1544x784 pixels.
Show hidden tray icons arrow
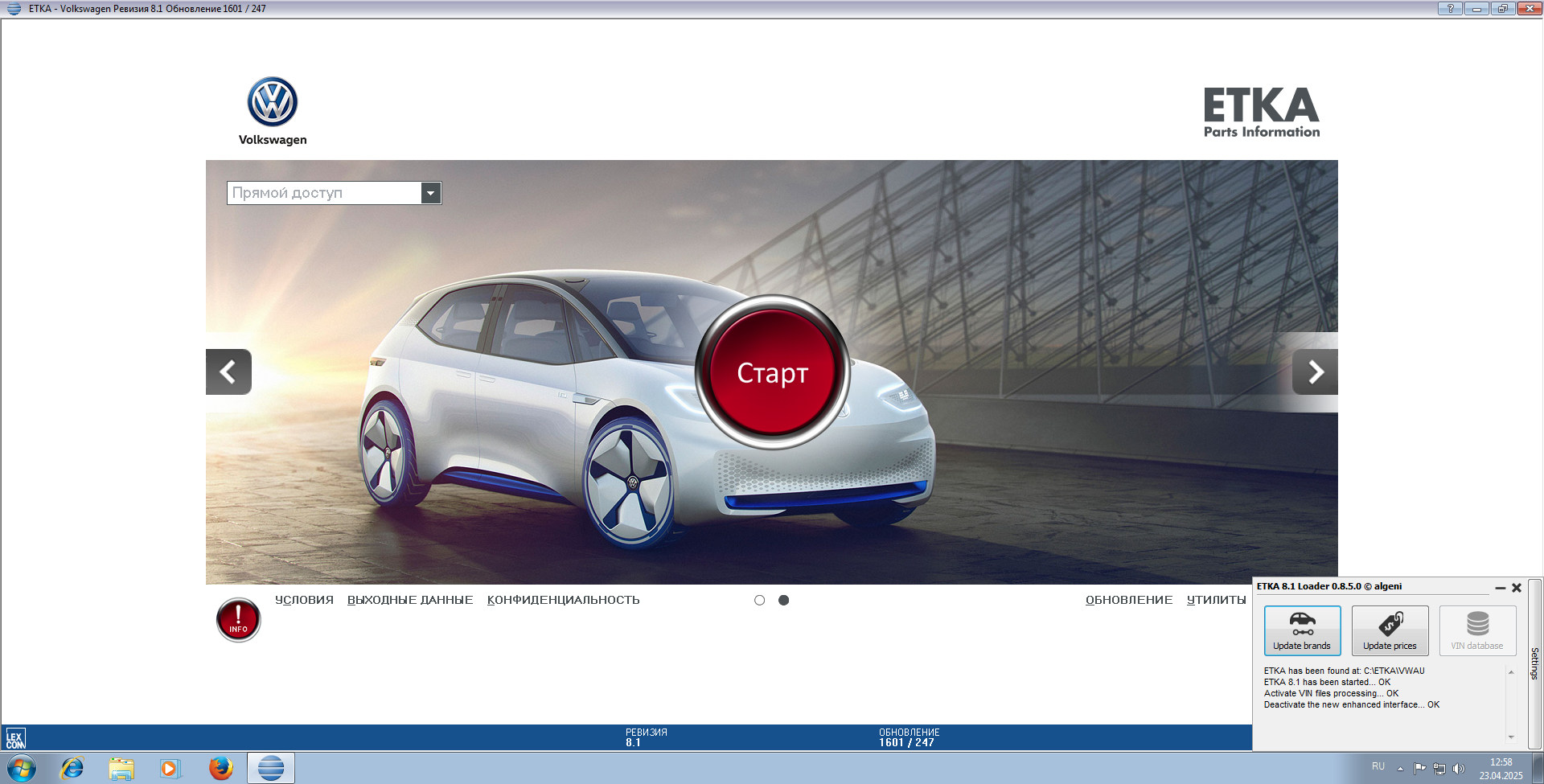(1400, 769)
